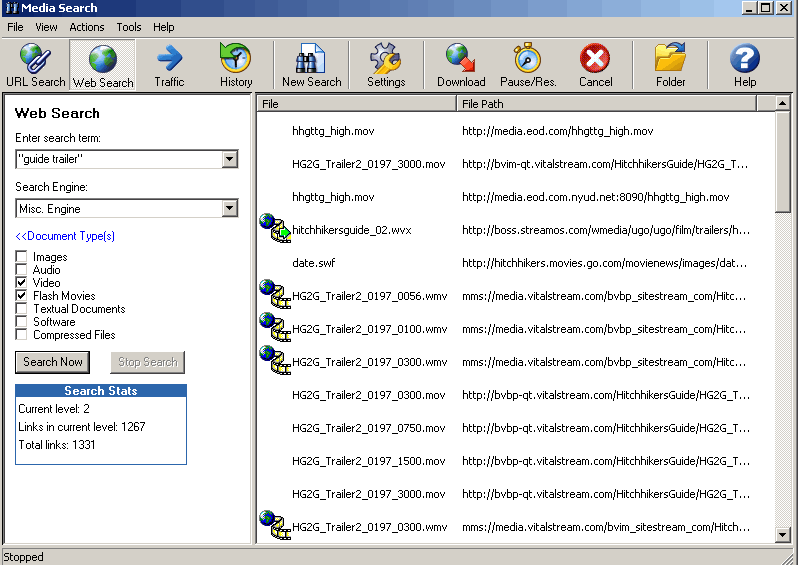
Task: Click the Search Now button
Action: click(53, 362)
